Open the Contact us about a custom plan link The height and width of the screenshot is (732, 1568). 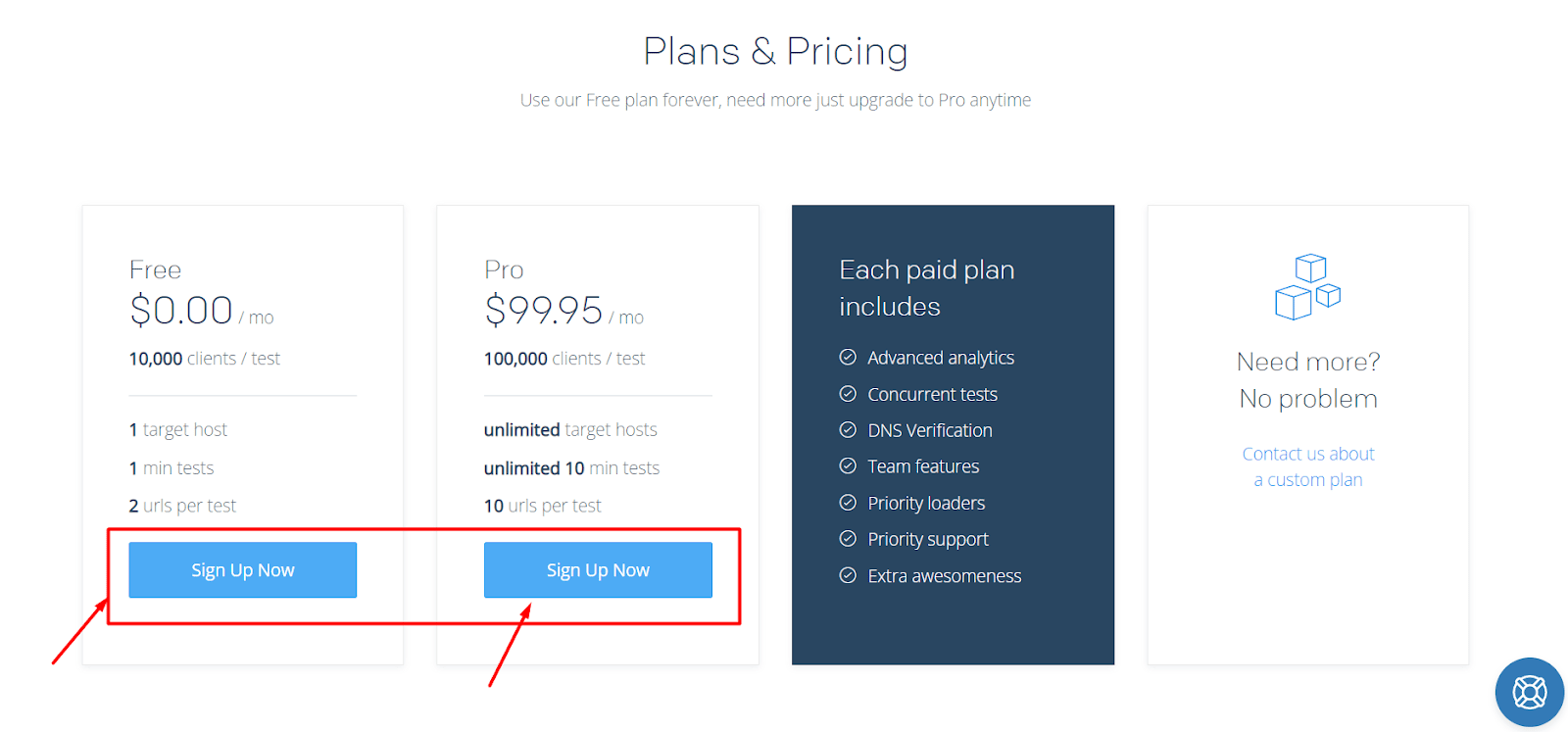(x=1308, y=466)
